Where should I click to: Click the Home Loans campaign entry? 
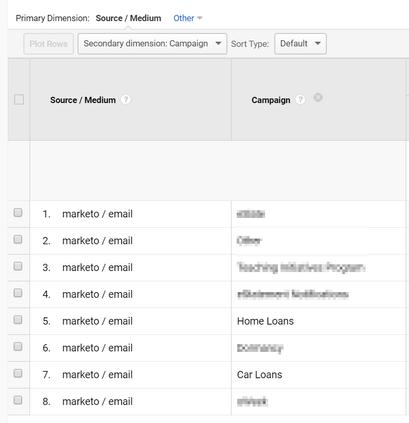(265, 321)
